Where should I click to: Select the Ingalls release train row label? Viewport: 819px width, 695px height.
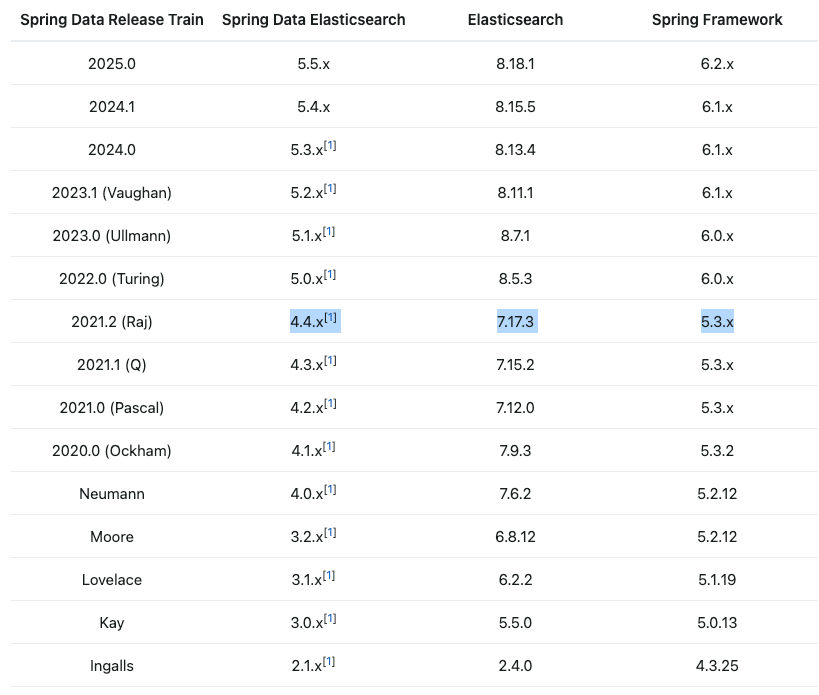click(112, 666)
